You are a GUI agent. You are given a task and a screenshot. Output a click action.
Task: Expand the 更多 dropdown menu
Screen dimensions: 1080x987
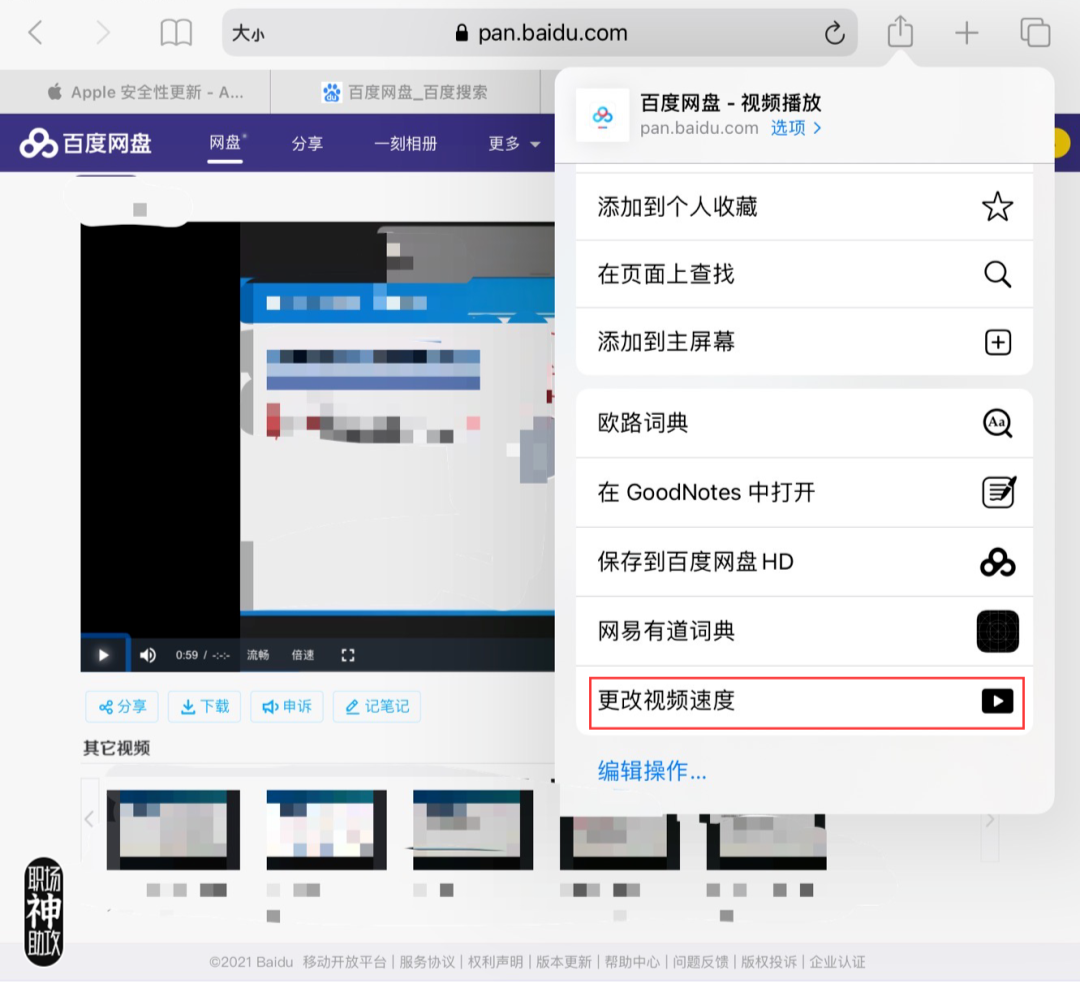pos(514,143)
